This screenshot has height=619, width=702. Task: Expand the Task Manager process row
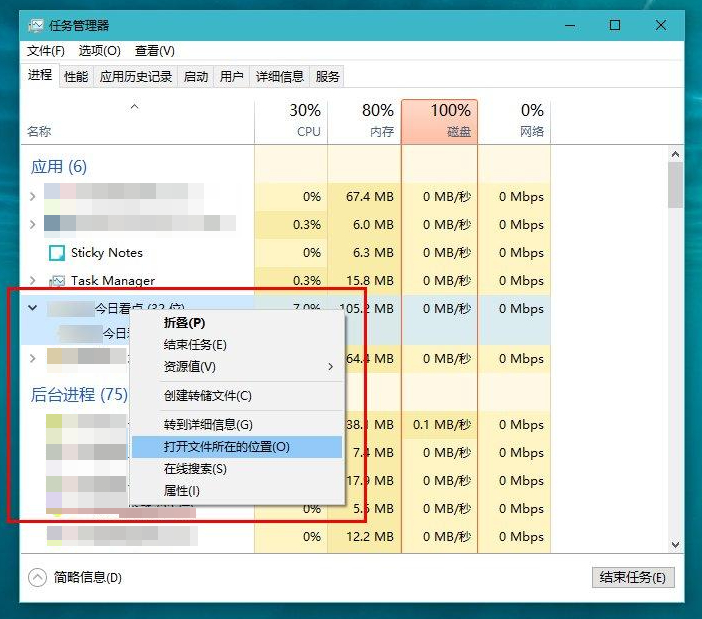pos(33,281)
